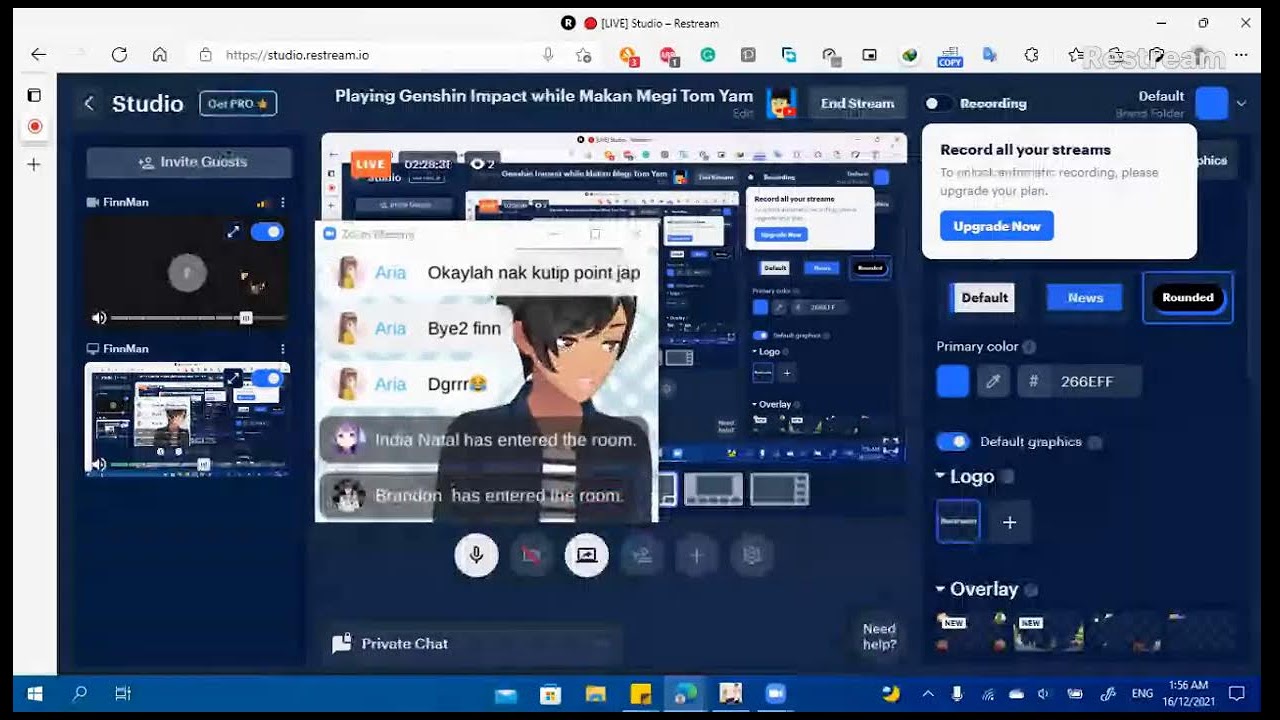Add this page to browser favorites
The image size is (1280, 720).
coord(584,55)
